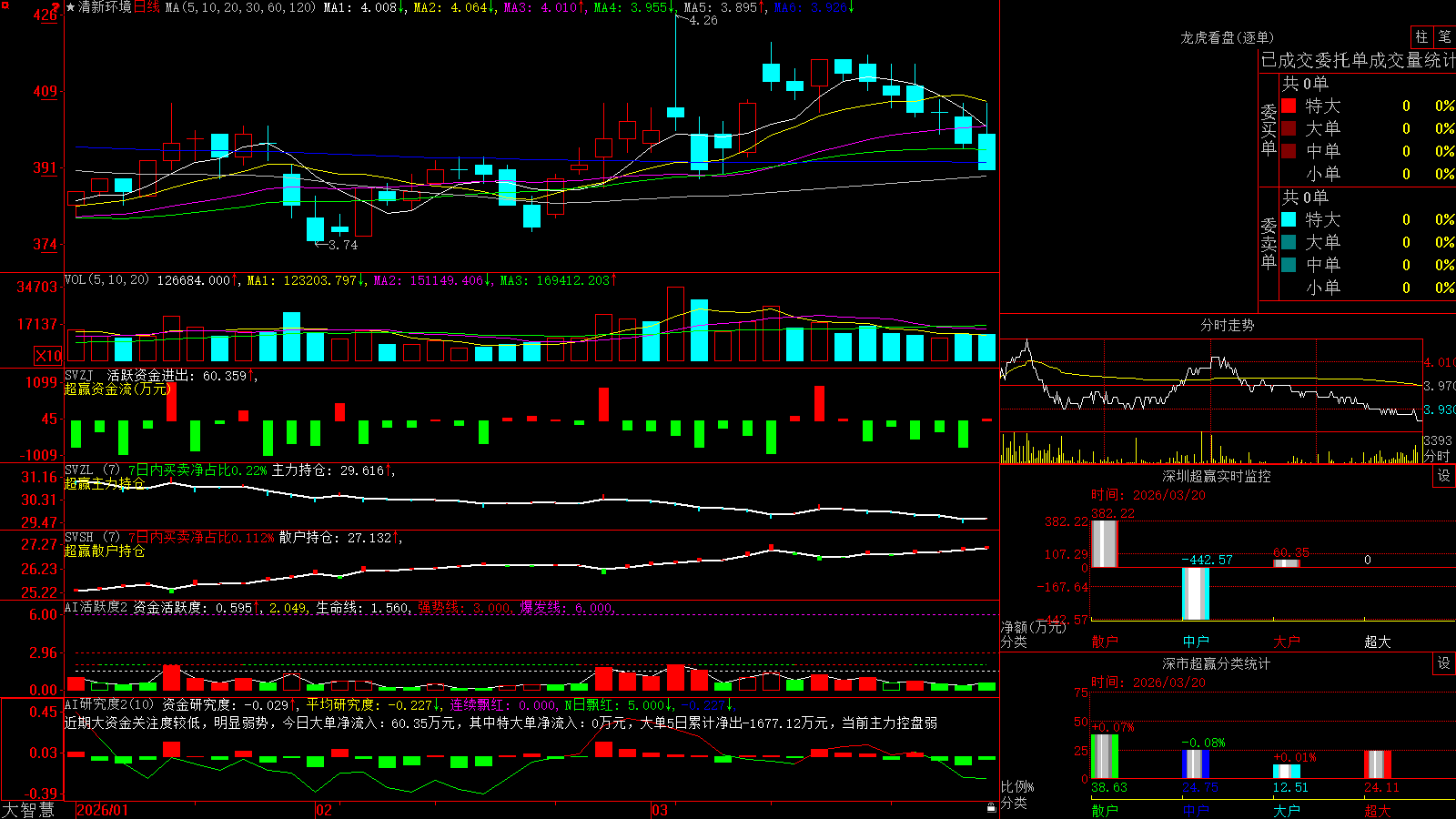Click the 超赢资金流(万元) yellow label
Viewport: 1456px width, 819px height.
click(117, 389)
